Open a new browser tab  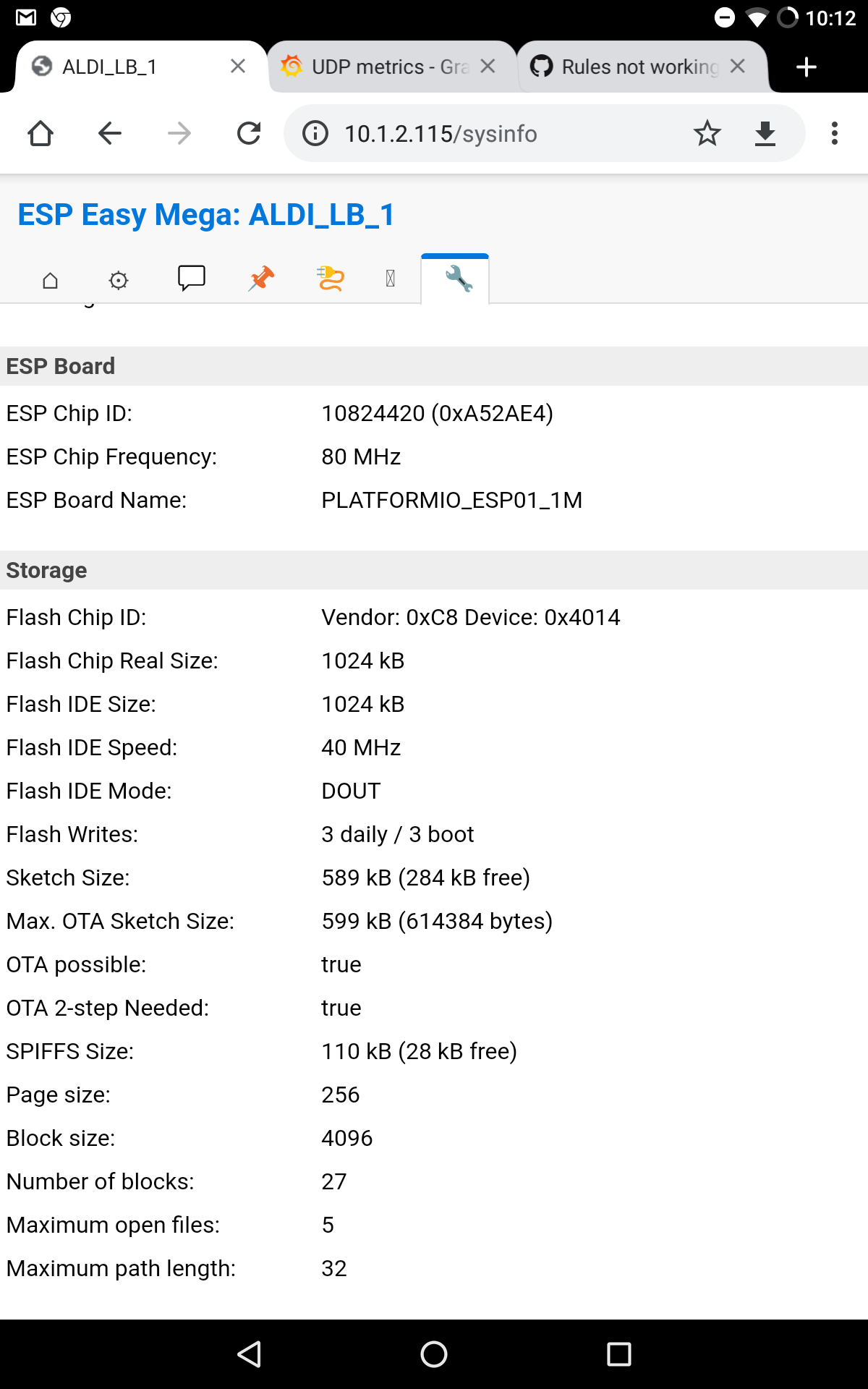(807, 67)
